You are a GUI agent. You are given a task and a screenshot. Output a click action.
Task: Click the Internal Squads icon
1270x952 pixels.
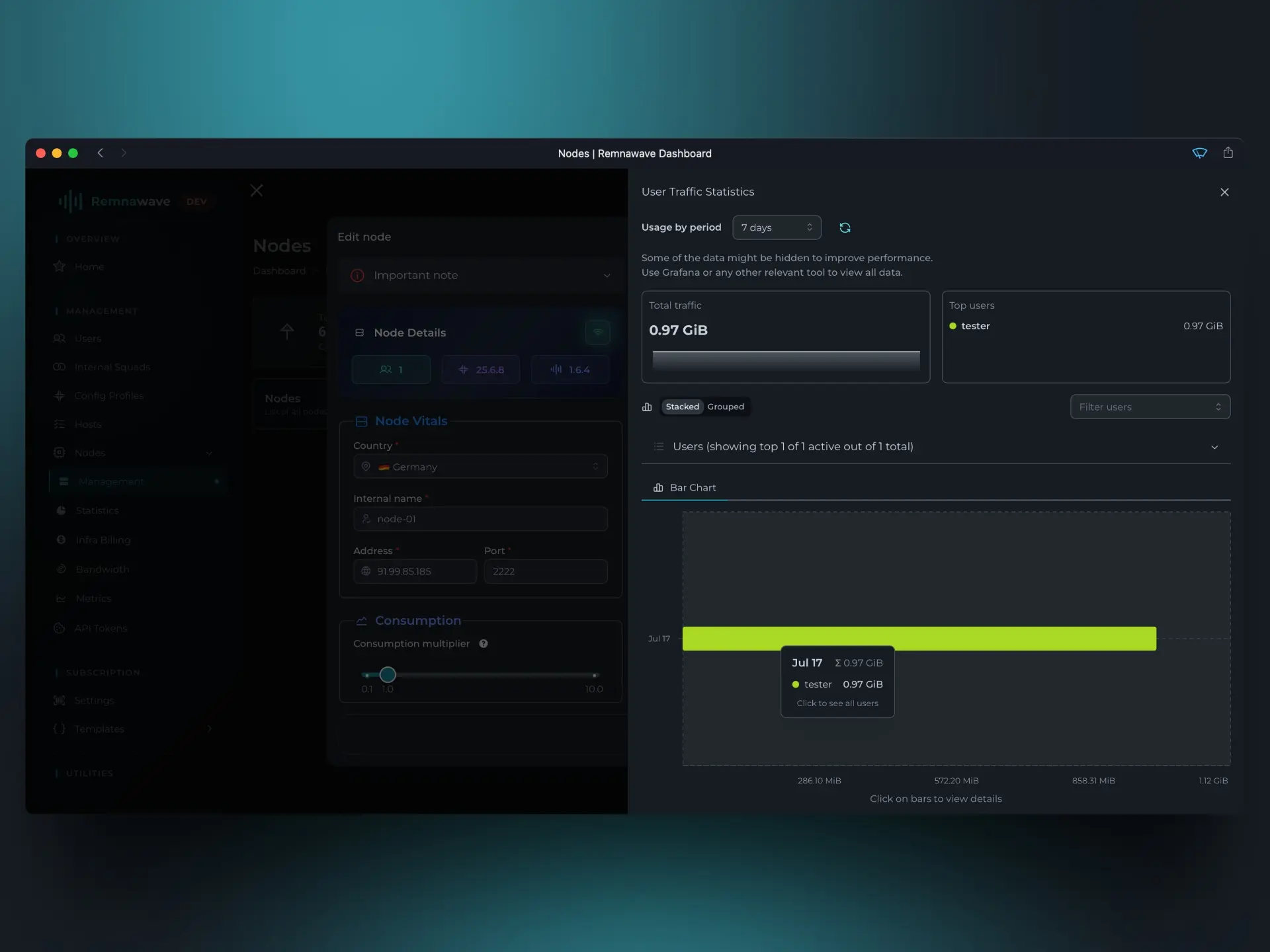(60, 367)
